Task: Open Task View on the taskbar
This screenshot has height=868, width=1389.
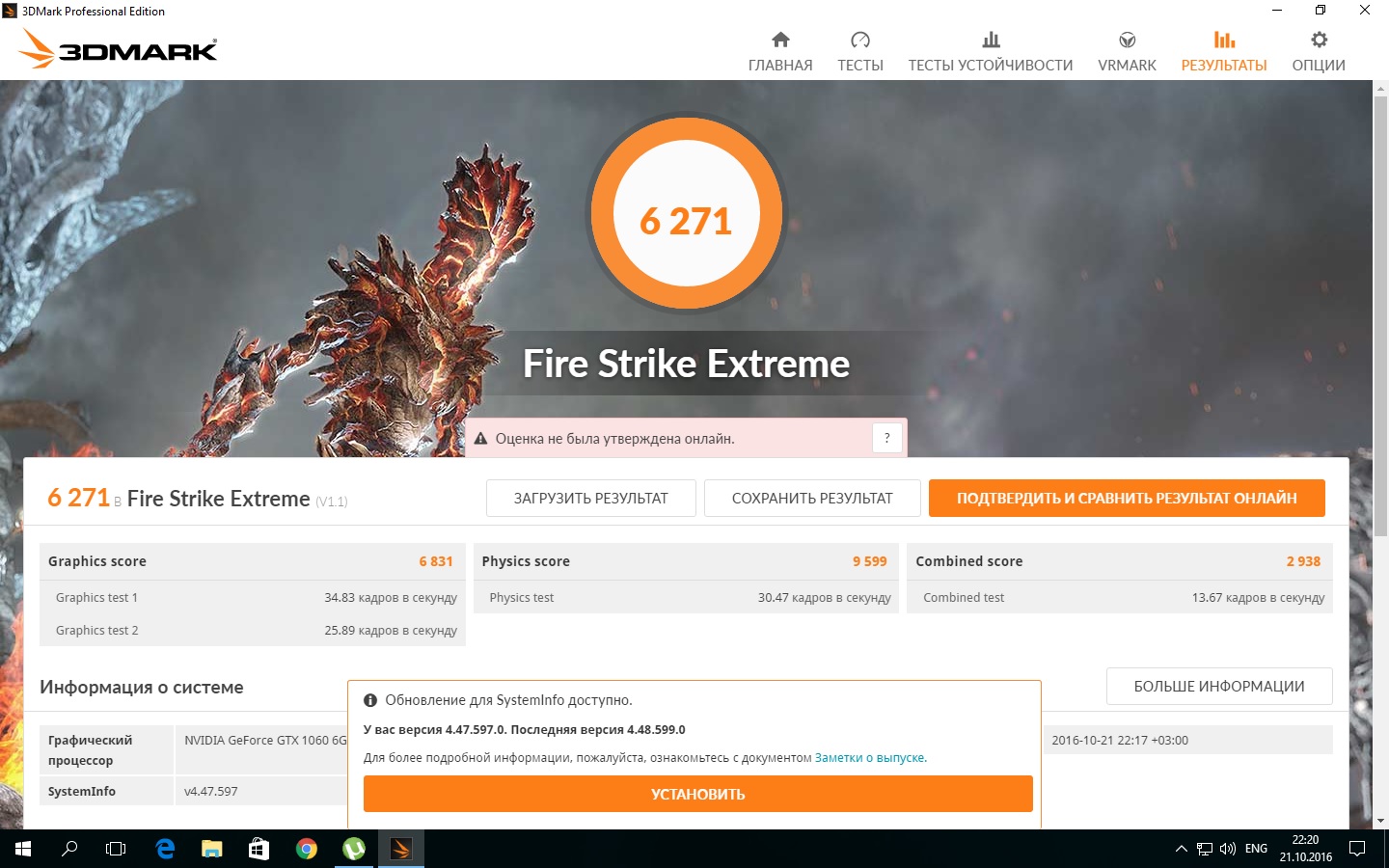Action: pos(116,849)
